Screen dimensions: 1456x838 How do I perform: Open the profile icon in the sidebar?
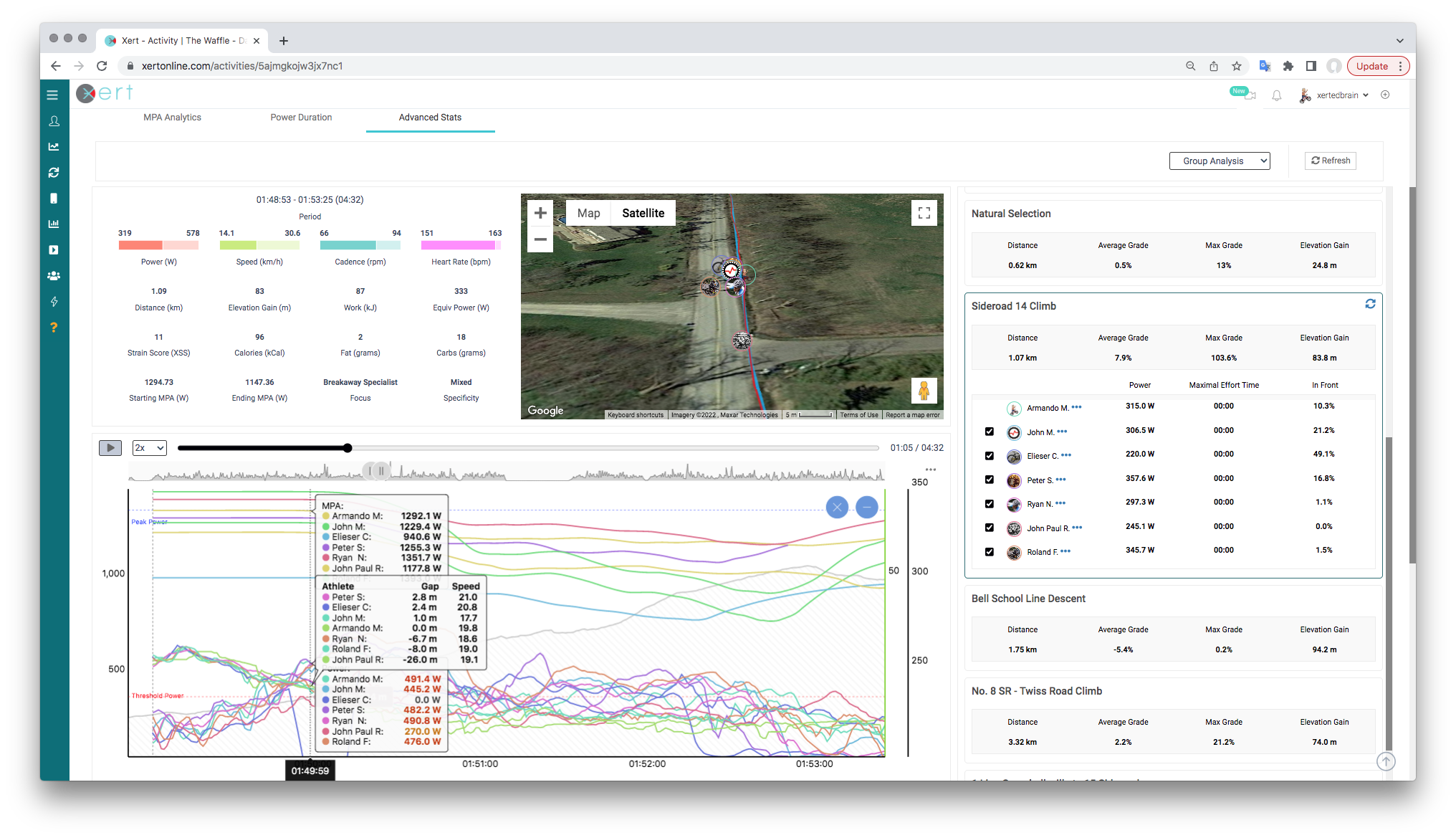[x=54, y=121]
